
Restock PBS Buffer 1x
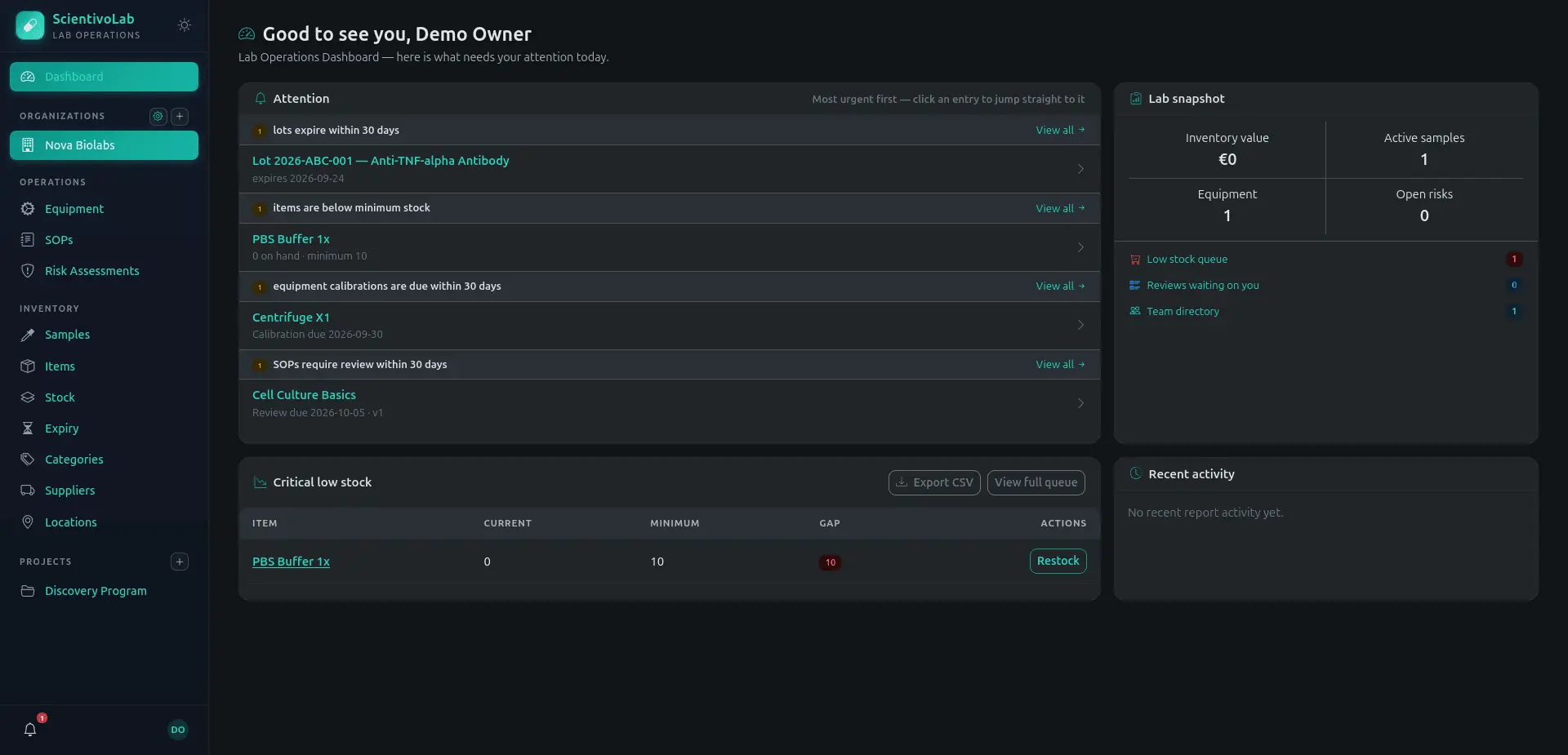click(1058, 561)
